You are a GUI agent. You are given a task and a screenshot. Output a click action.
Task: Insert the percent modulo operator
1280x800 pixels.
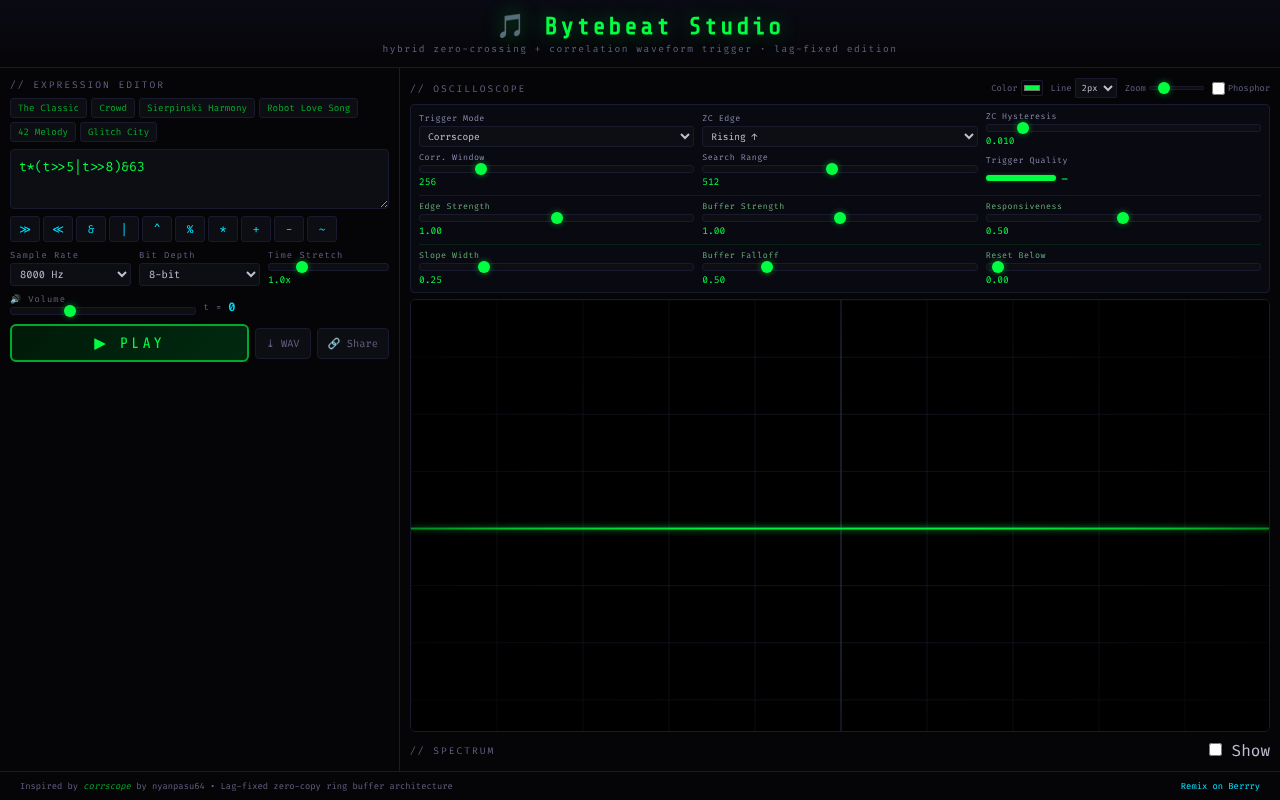(190, 229)
